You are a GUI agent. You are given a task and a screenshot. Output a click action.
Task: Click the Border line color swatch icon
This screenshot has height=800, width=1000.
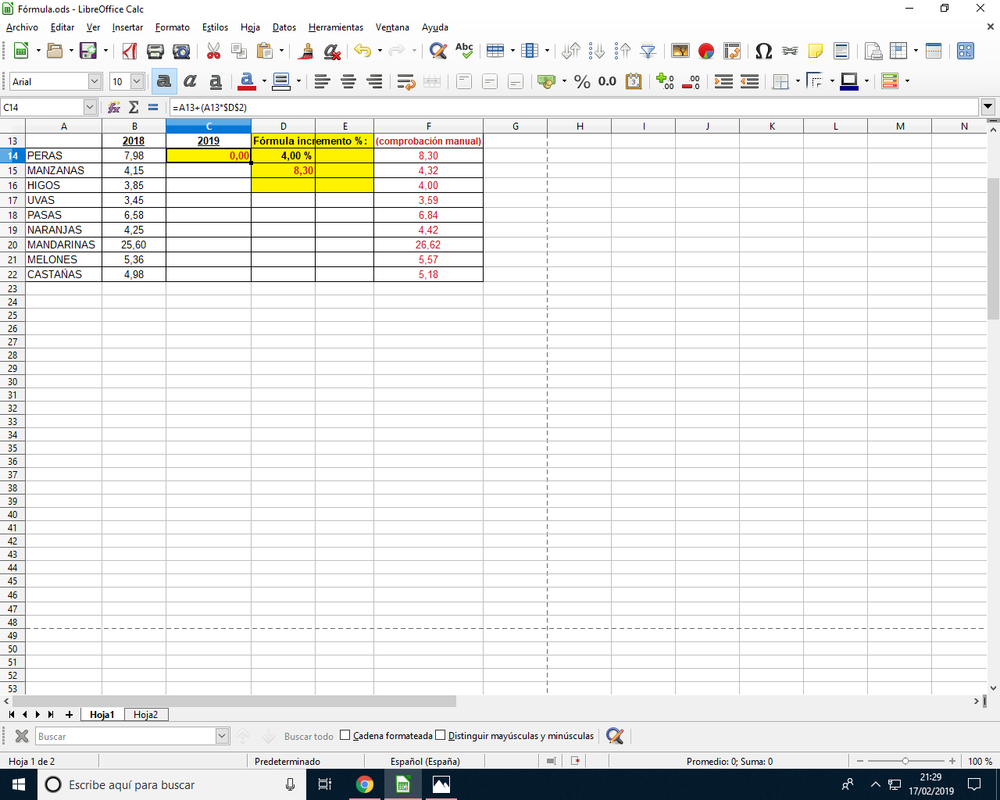click(849, 81)
